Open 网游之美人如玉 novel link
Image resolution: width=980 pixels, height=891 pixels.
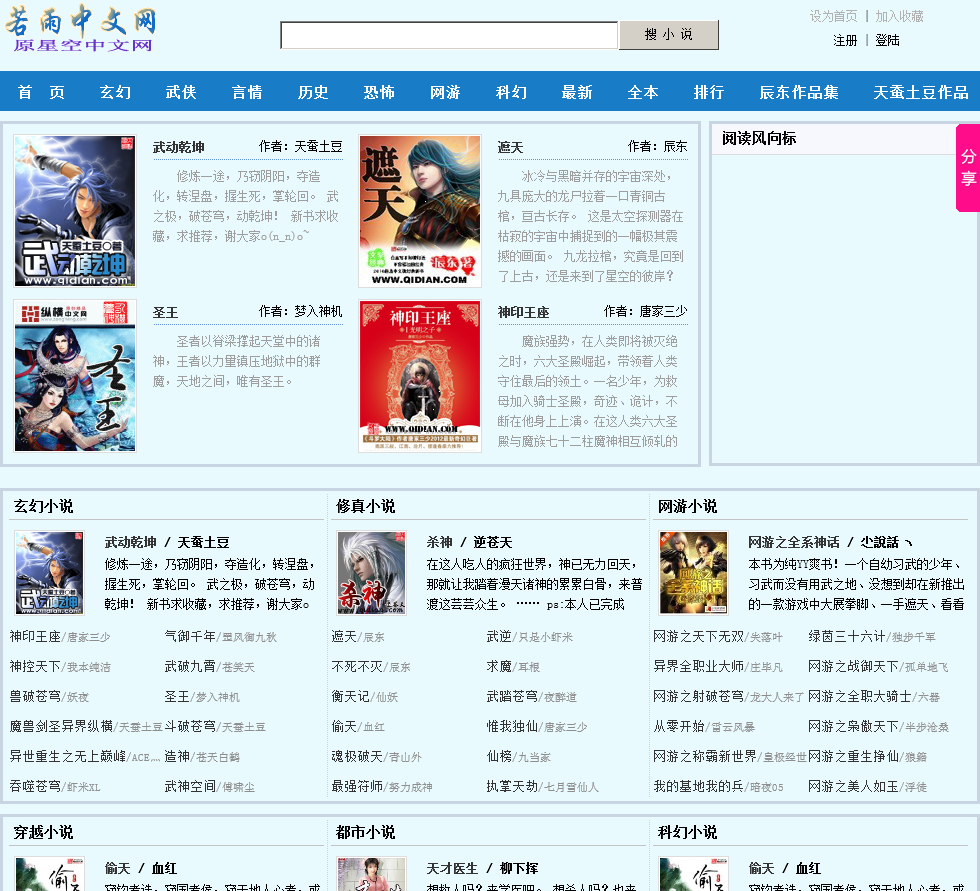tap(854, 787)
